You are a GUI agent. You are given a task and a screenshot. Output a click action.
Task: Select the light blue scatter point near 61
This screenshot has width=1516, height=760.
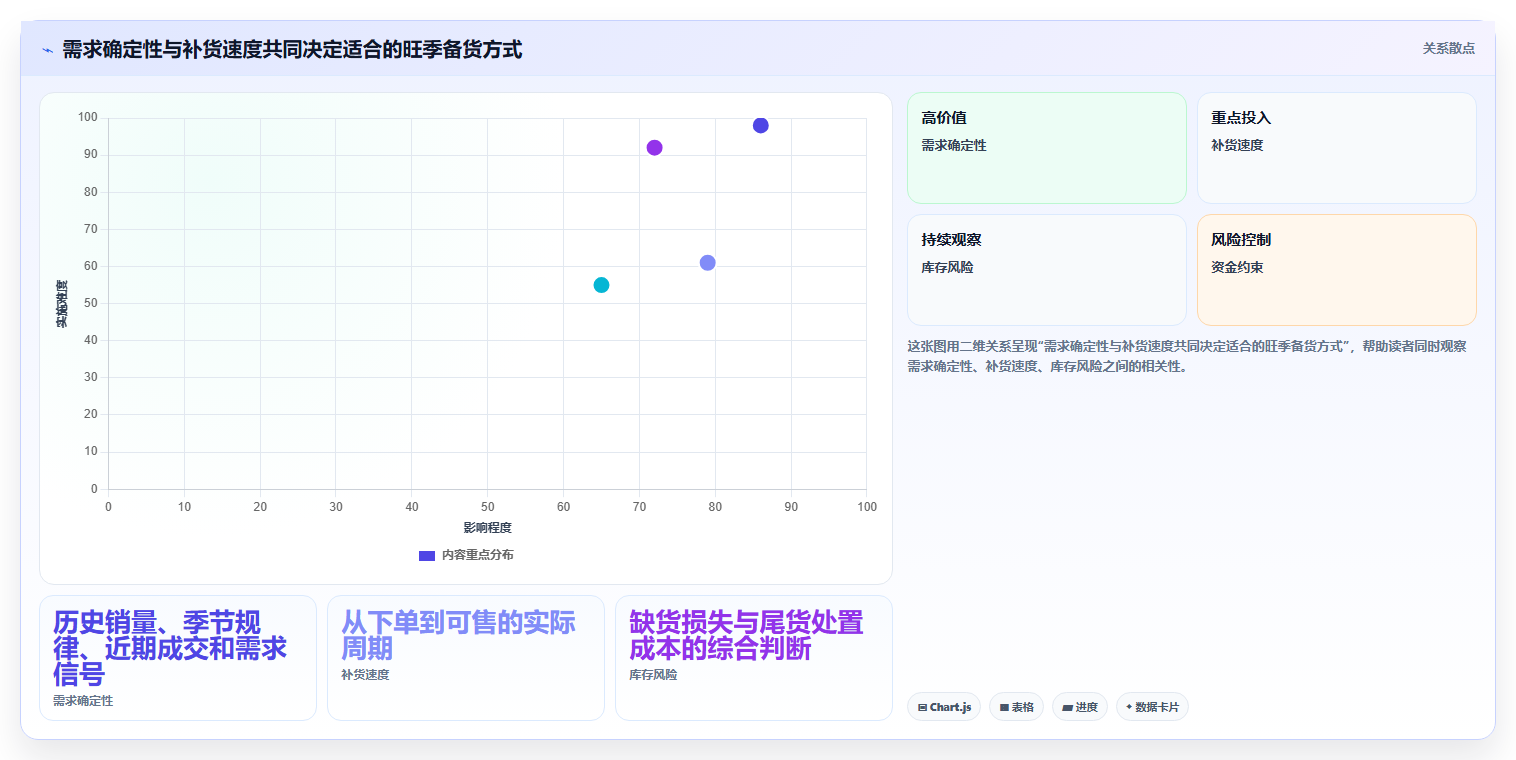tap(707, 263)
